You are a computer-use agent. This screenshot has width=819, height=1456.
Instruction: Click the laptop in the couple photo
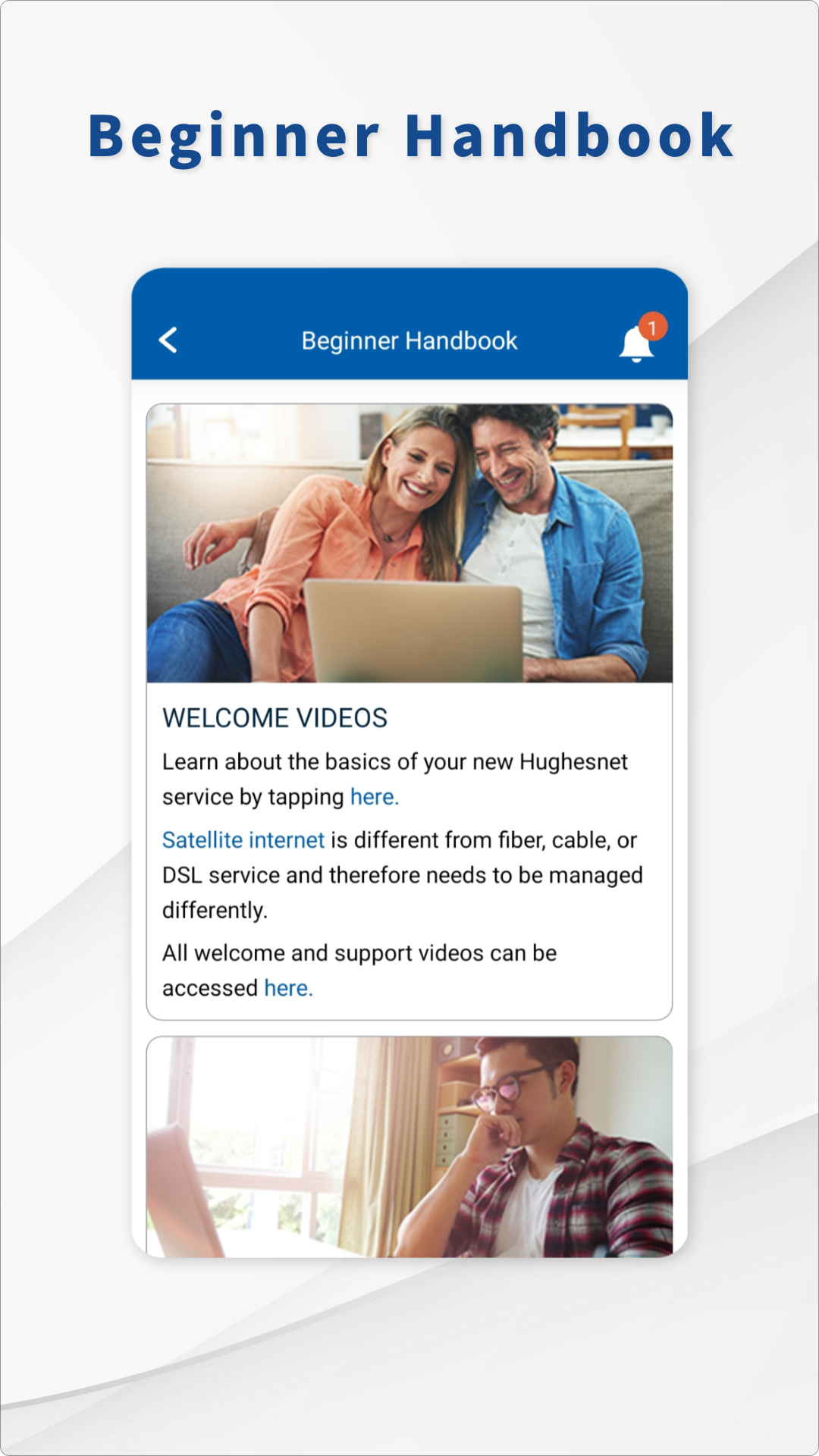(413, 631)
